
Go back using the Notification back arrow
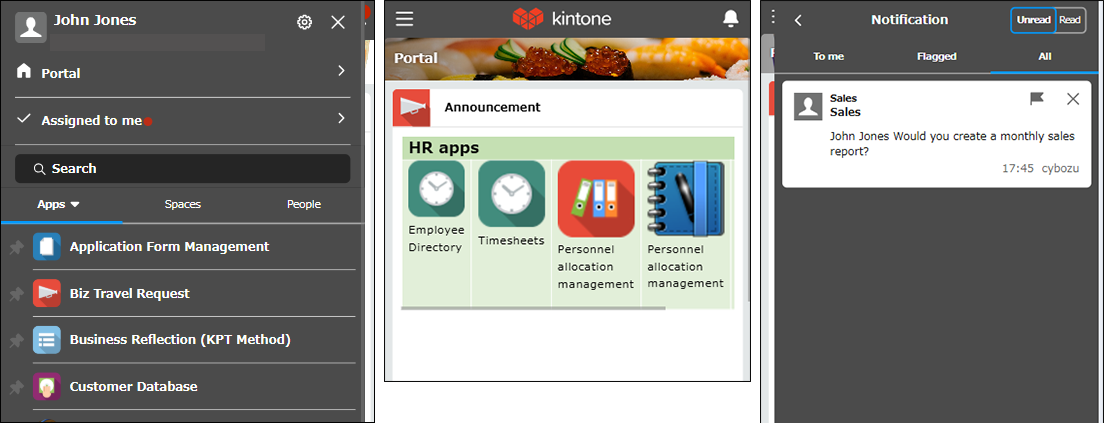coord(798,20)
